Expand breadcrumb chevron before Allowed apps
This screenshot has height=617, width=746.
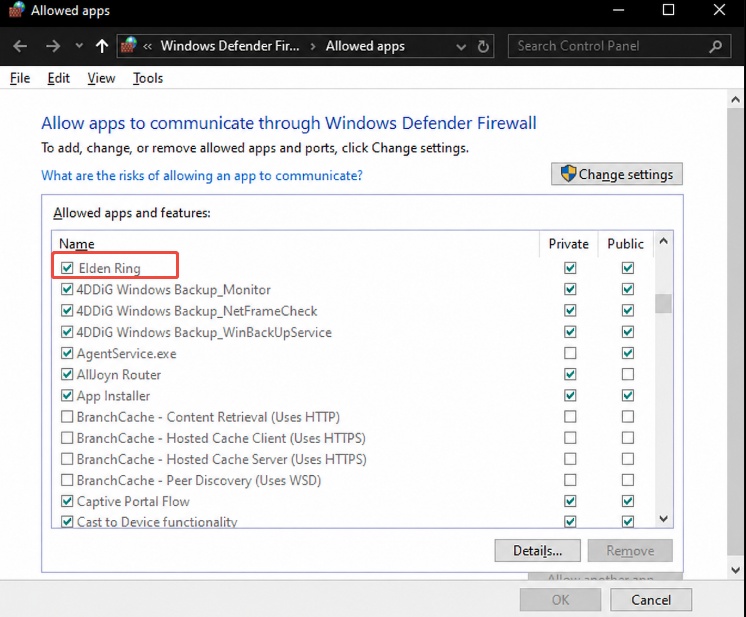[x=313, y=46]
